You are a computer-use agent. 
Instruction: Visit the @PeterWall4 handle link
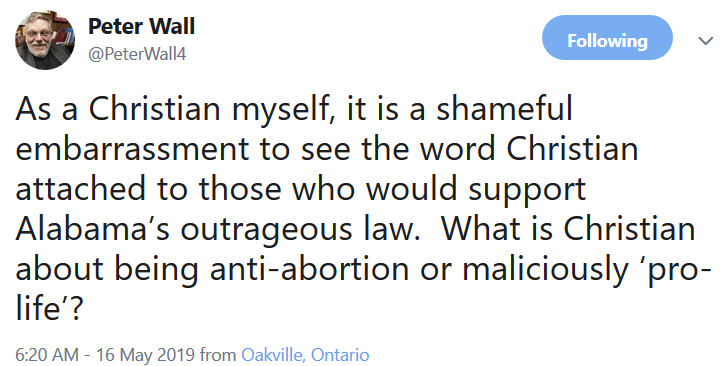[137, 54]
